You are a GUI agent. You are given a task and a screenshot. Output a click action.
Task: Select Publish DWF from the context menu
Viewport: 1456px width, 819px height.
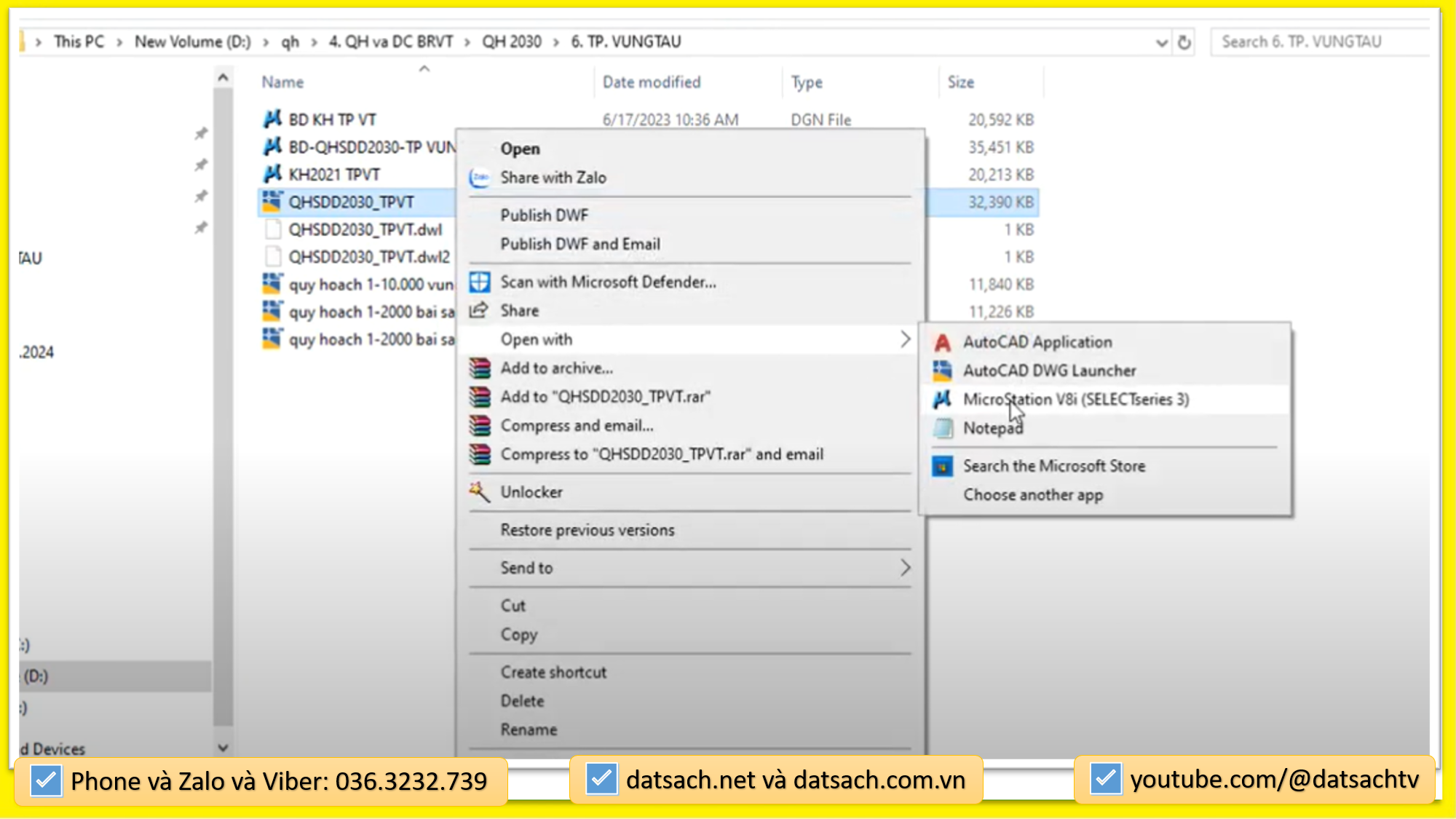coord(545,215)
